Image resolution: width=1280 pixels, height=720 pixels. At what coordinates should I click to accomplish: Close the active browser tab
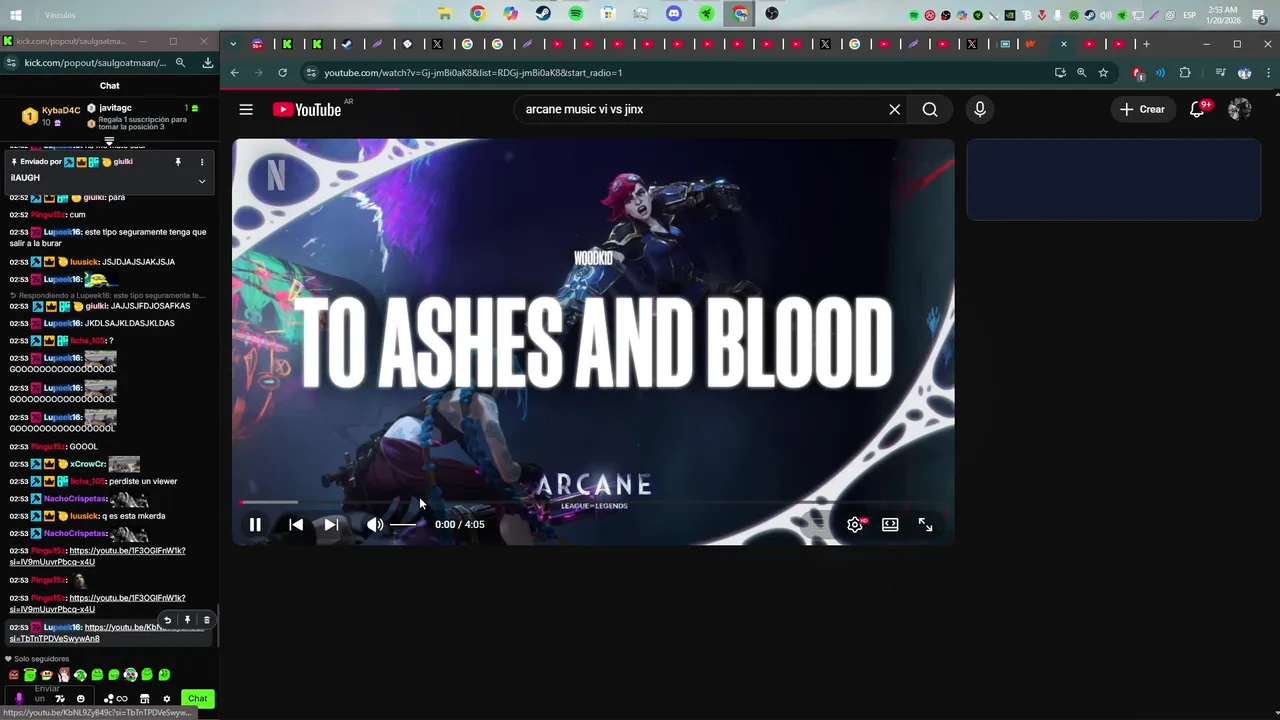1063,44
